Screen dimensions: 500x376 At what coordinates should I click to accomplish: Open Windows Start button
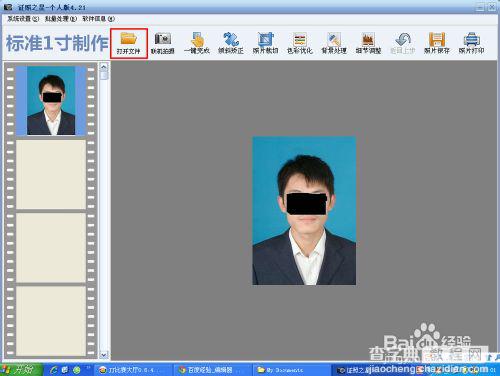click(x=21, y=370)
